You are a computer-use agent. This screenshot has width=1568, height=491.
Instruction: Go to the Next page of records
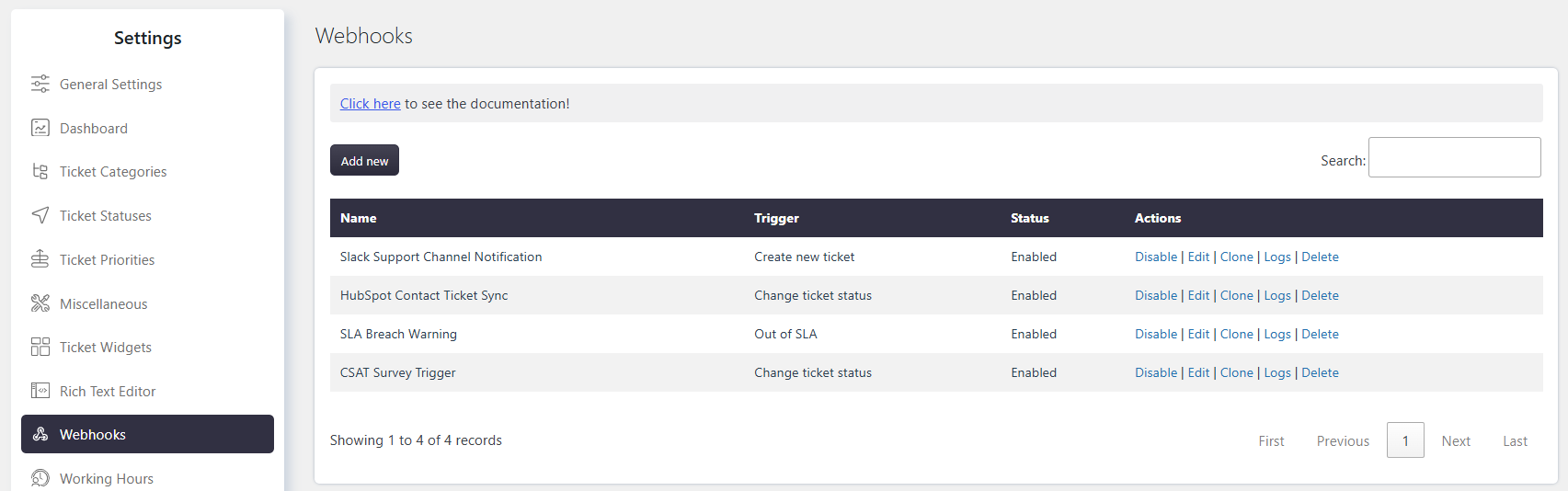pos(1456,440)
